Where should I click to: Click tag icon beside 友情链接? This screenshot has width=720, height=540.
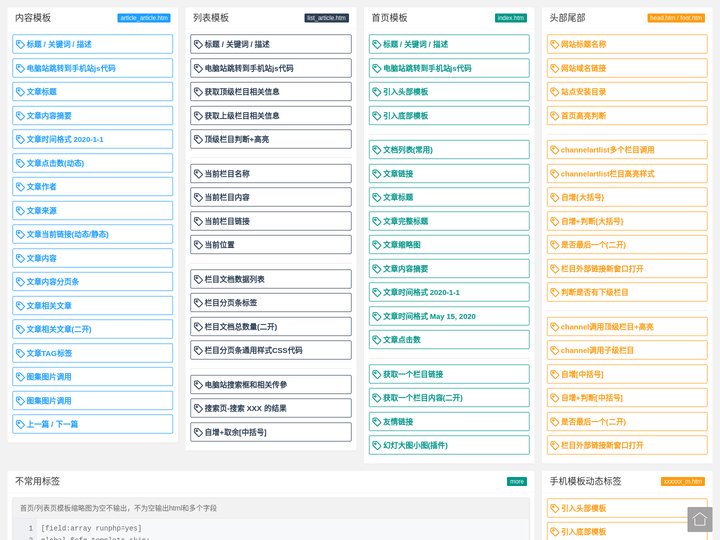pos(377,422)
